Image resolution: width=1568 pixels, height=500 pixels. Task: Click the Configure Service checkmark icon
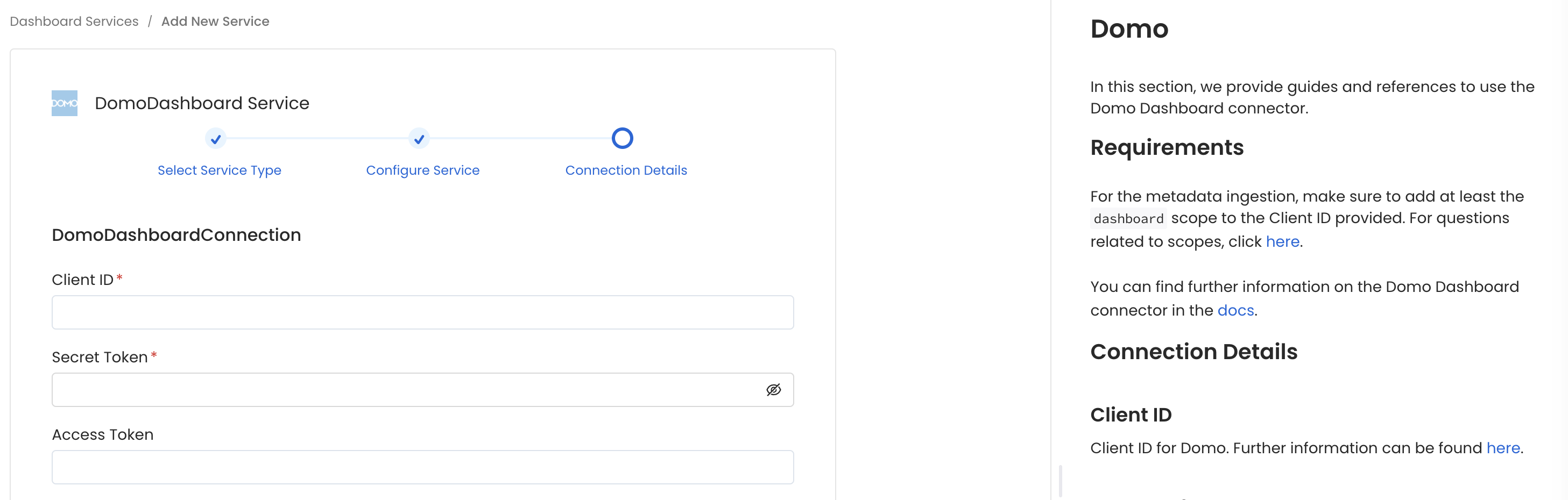point(419,139)
